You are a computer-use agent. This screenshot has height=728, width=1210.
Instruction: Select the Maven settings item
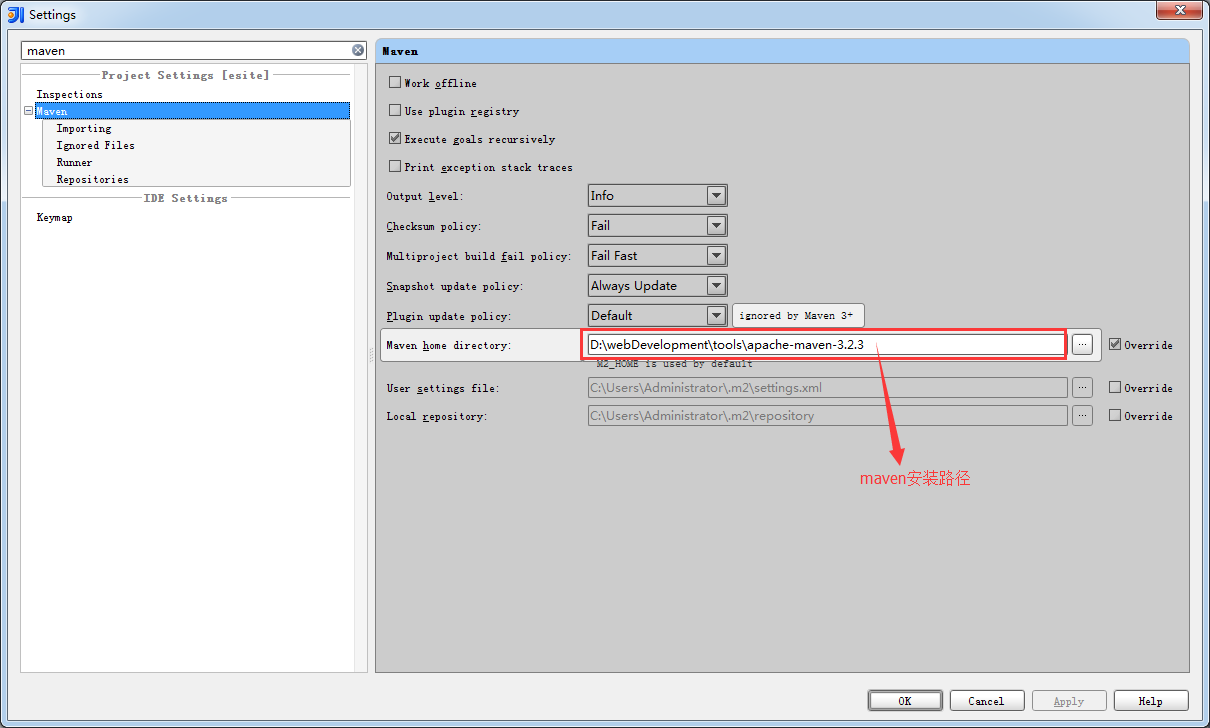(192, 111)
